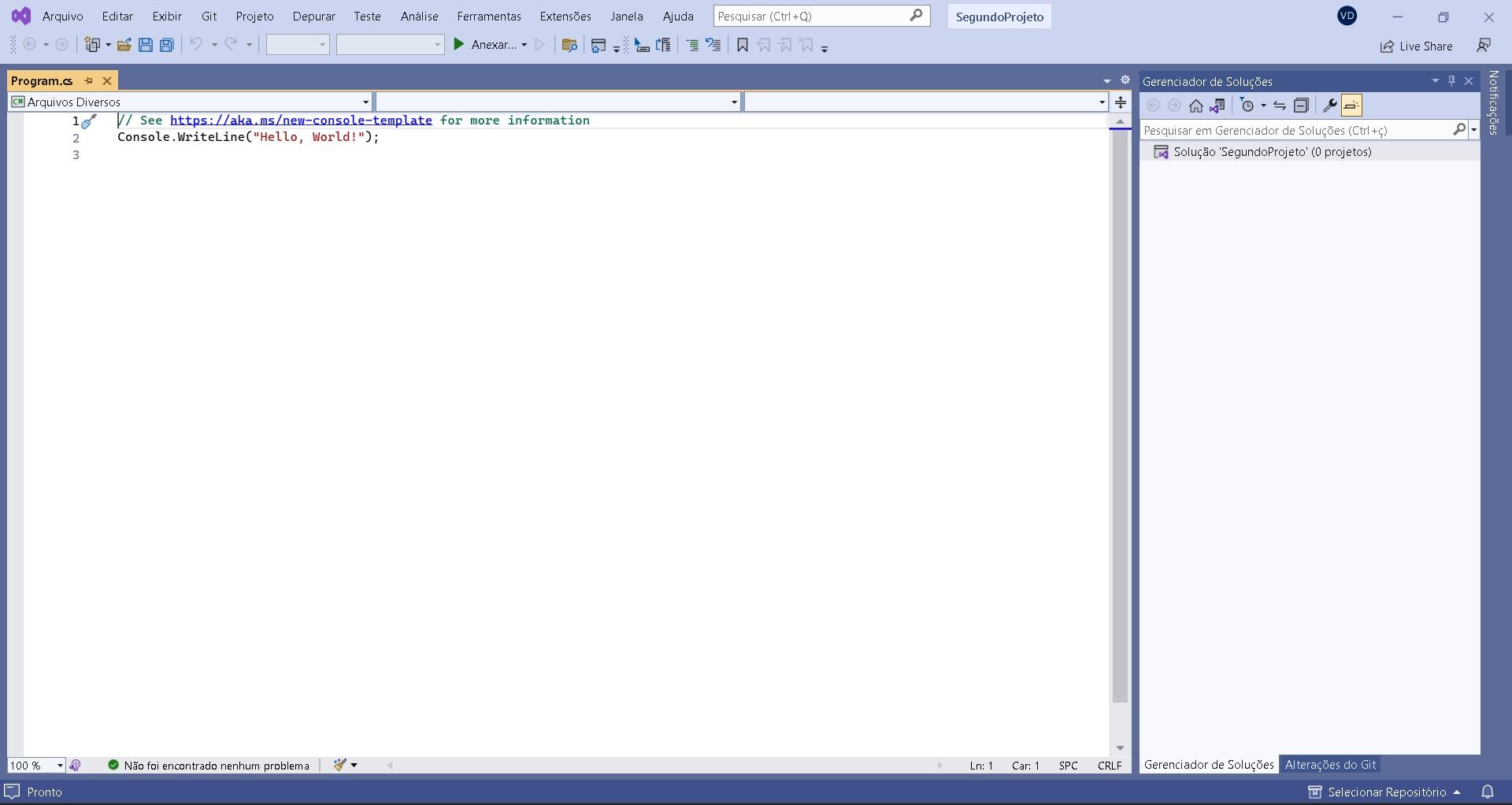Select Solução 'SegundoProjeto' (0 projetos) node

click(x=1273, y=151)
